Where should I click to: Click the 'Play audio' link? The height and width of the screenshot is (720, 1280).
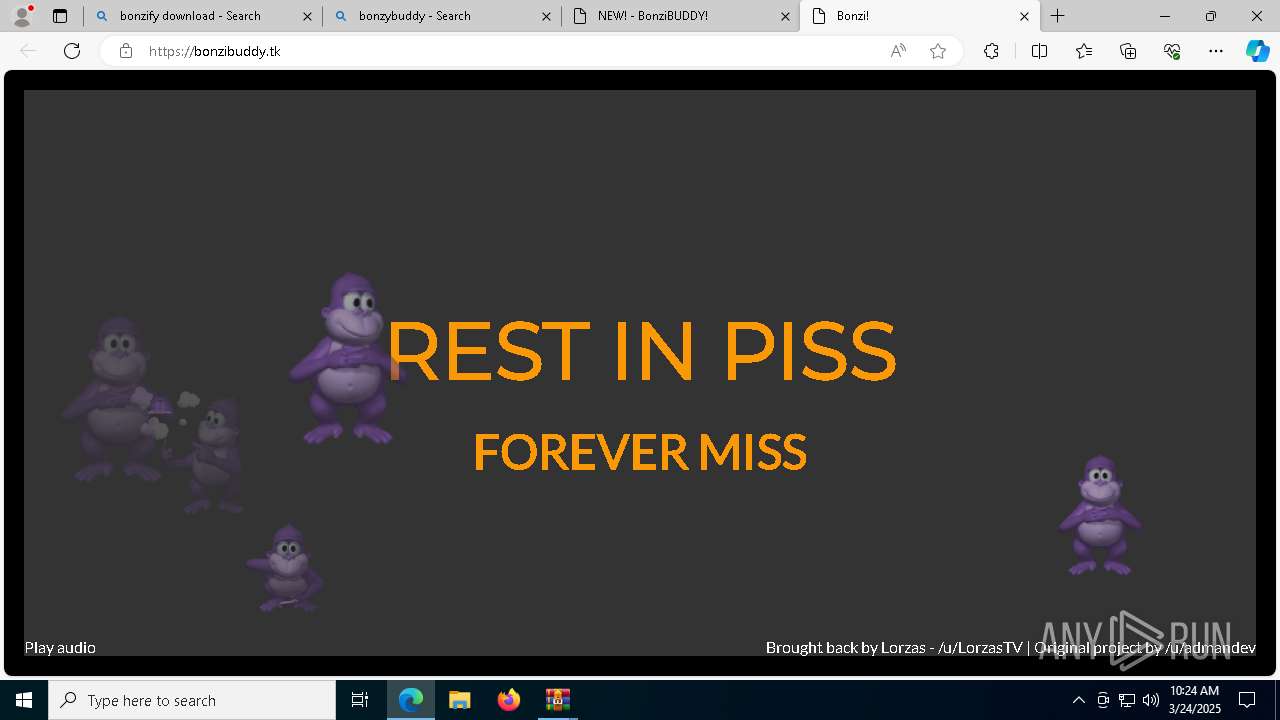60,648
